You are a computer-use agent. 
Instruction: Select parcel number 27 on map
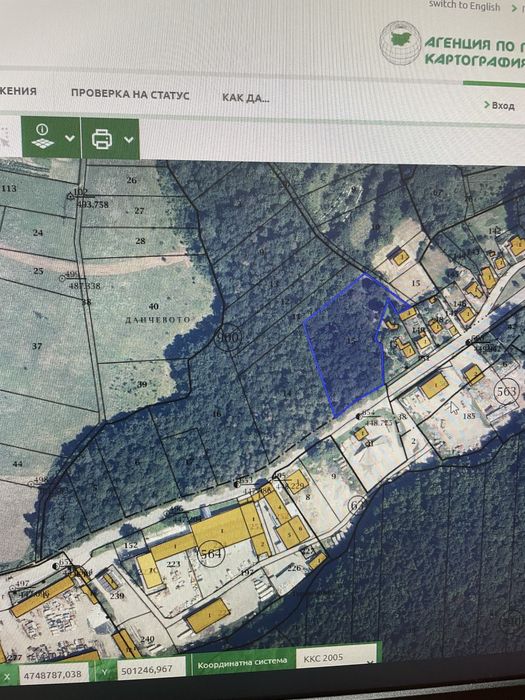pos(139,211)
